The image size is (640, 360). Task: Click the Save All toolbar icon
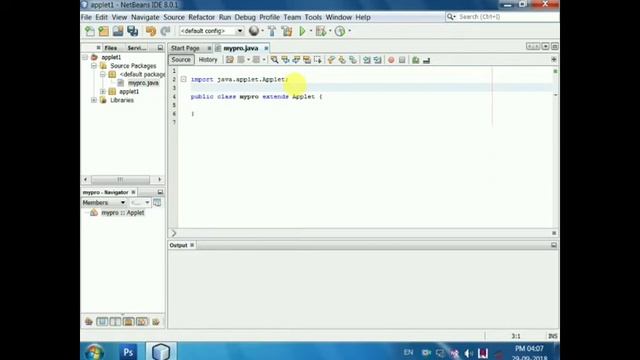click(x=133, y=31)
